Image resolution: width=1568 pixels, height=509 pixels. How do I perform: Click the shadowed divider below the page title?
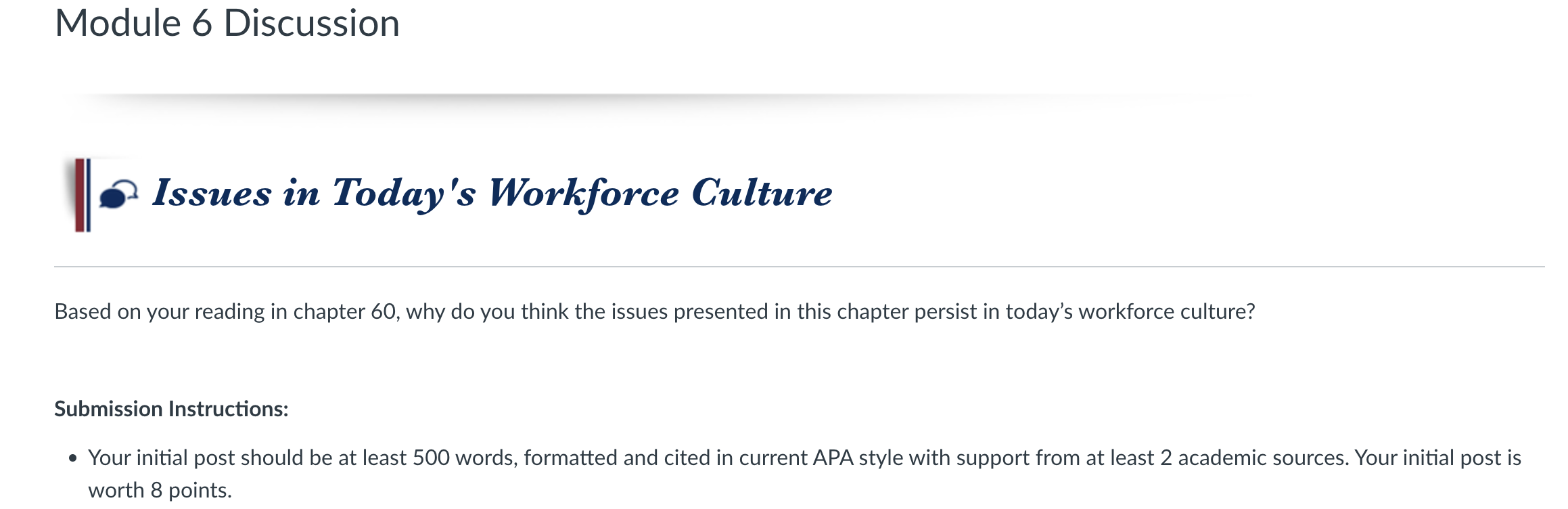tap(649, 99)
